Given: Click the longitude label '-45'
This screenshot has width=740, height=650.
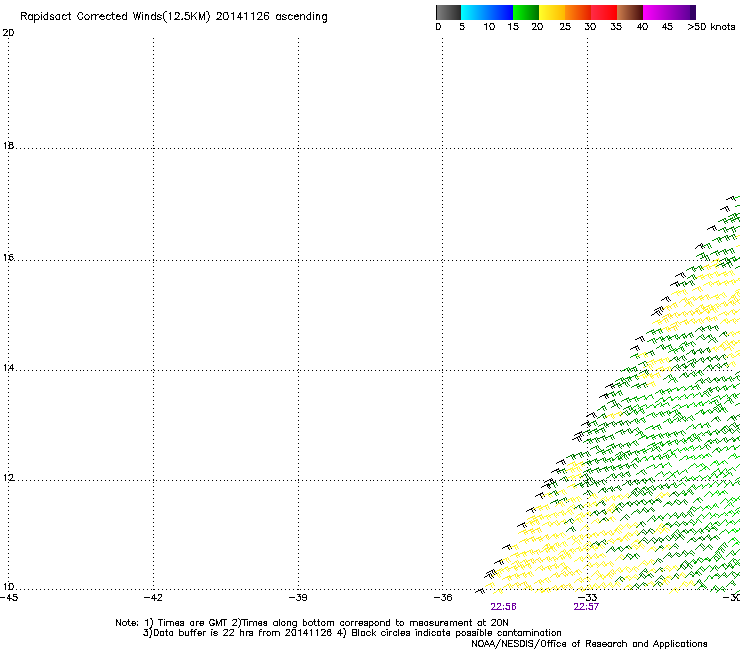Looking at the screenshot, I should tap(9, 598).
